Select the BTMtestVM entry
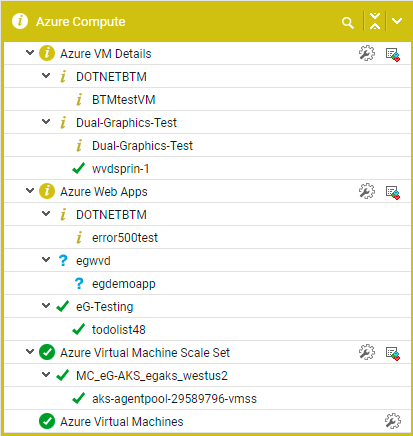Screen dimensions: 413x436 124,100
